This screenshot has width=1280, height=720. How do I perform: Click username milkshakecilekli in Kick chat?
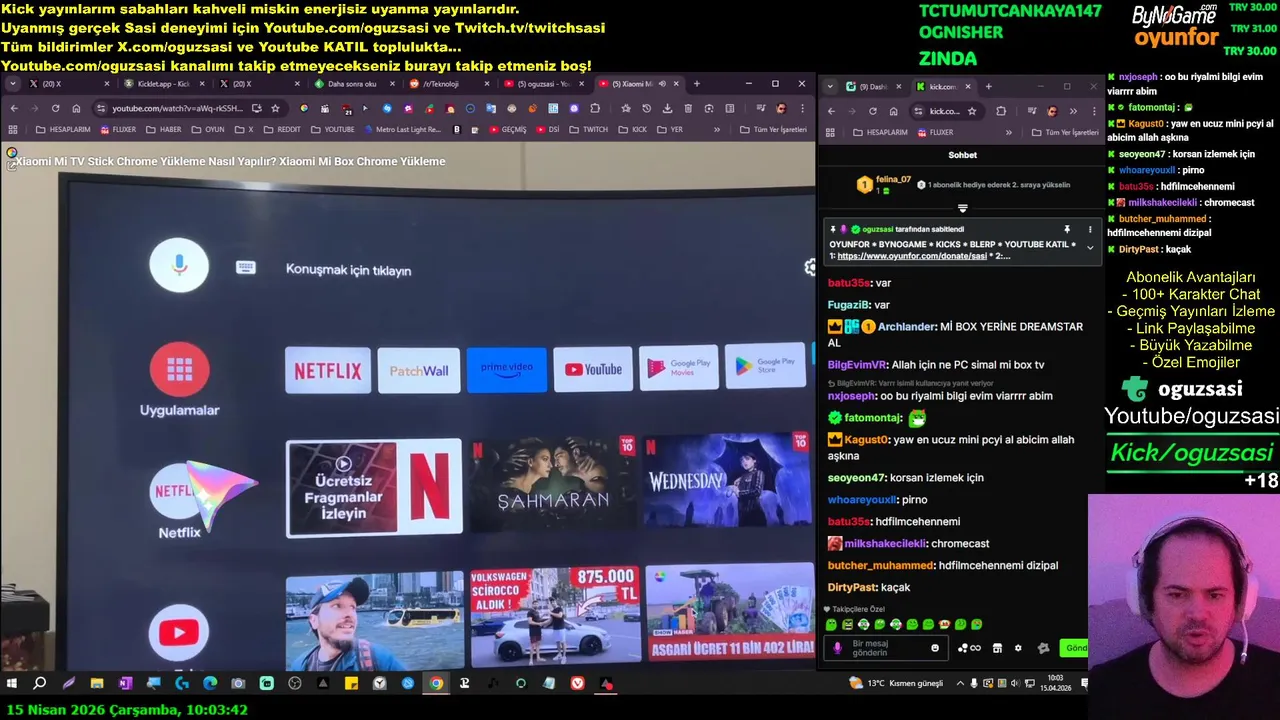pos(886,543)
